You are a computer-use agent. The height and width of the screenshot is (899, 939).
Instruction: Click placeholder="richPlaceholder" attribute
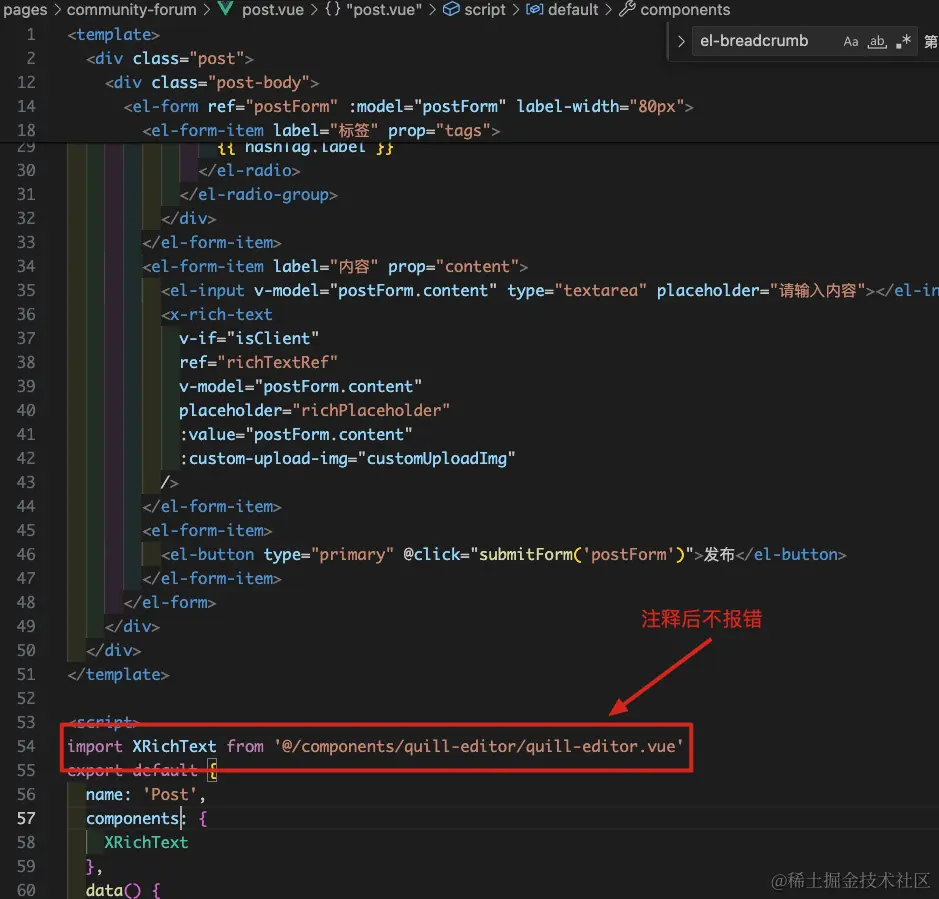[314, 410]
